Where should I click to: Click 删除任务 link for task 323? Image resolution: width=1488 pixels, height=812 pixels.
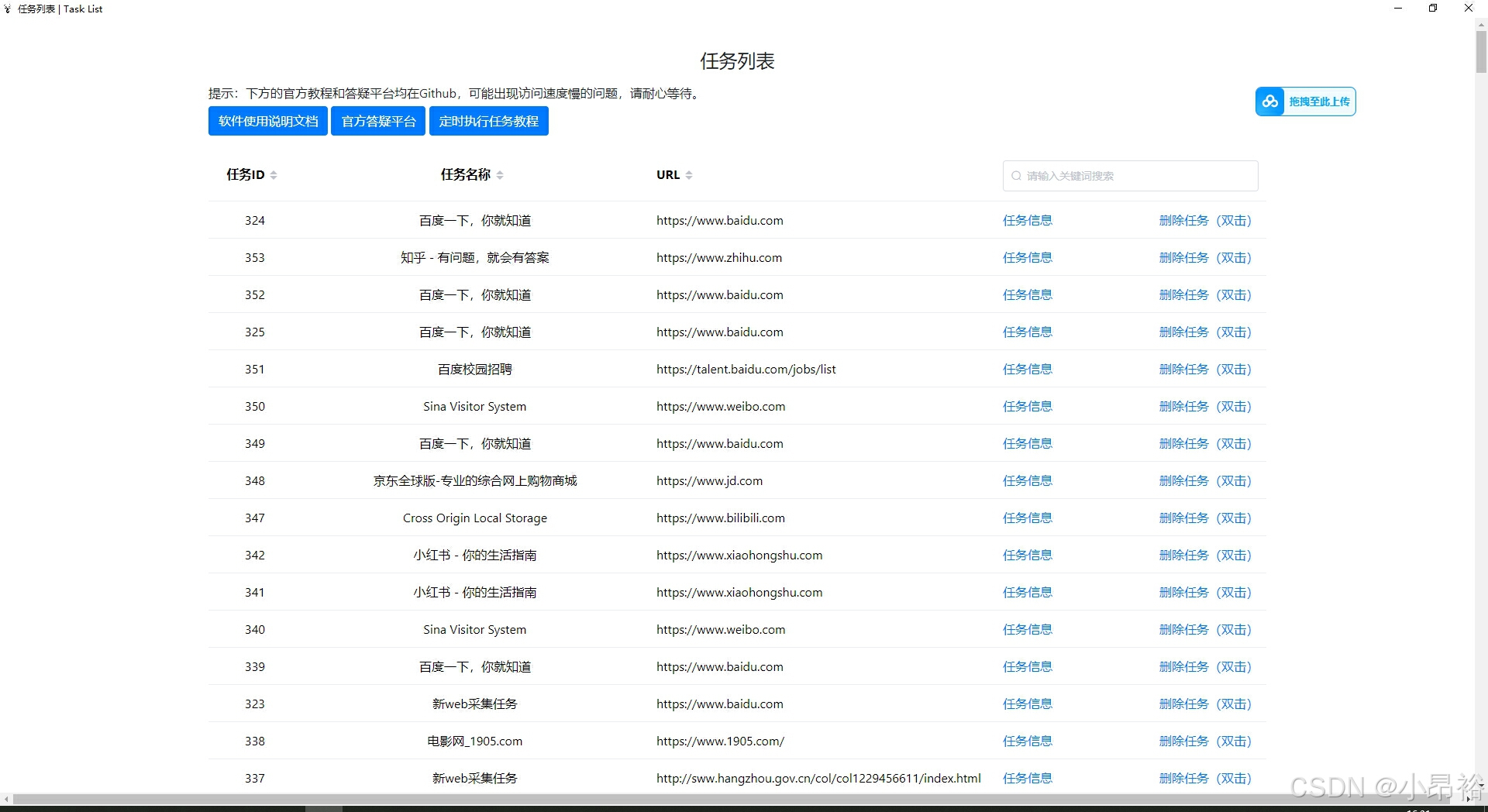(x=1205, y=704)
